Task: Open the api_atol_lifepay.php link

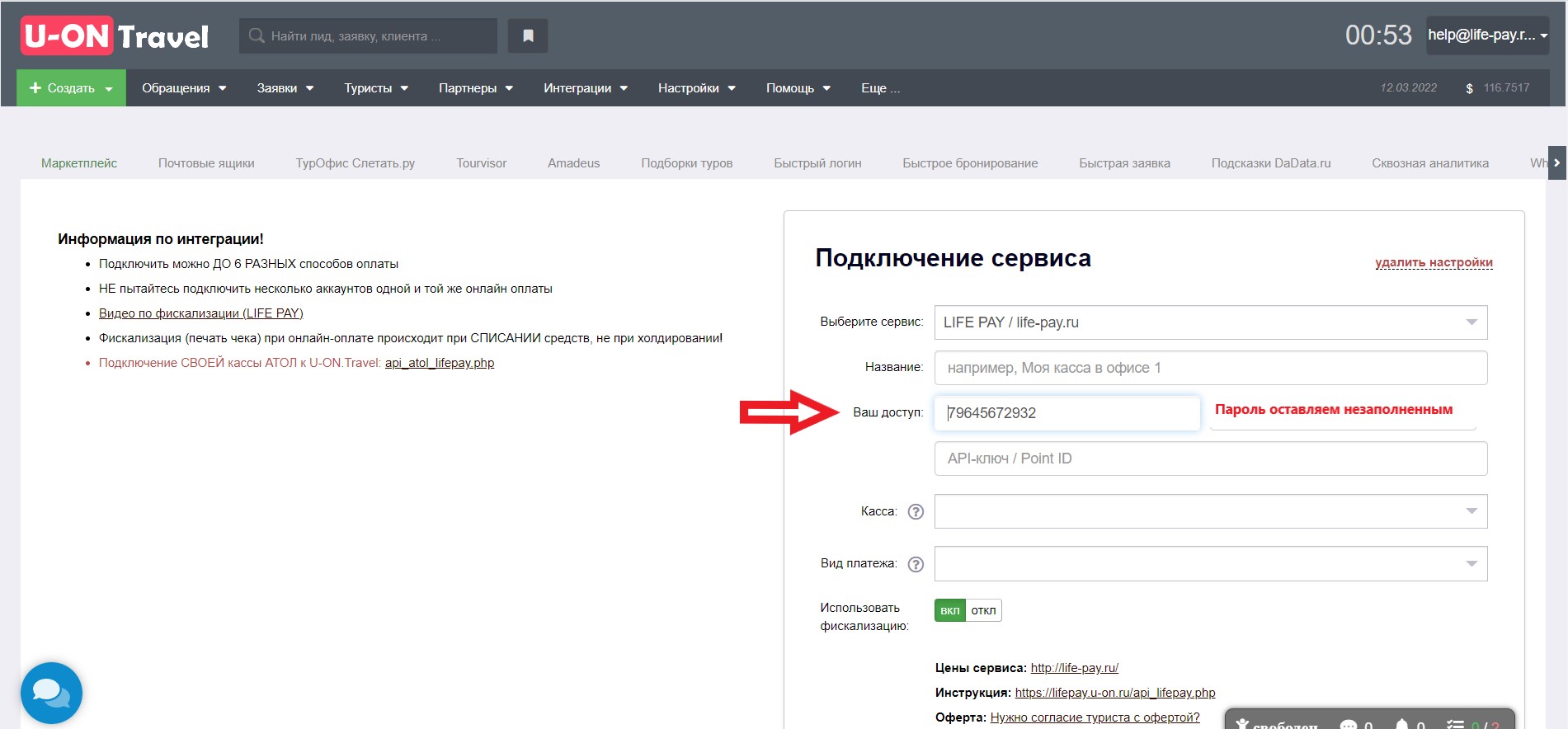Action: (440, 363)
